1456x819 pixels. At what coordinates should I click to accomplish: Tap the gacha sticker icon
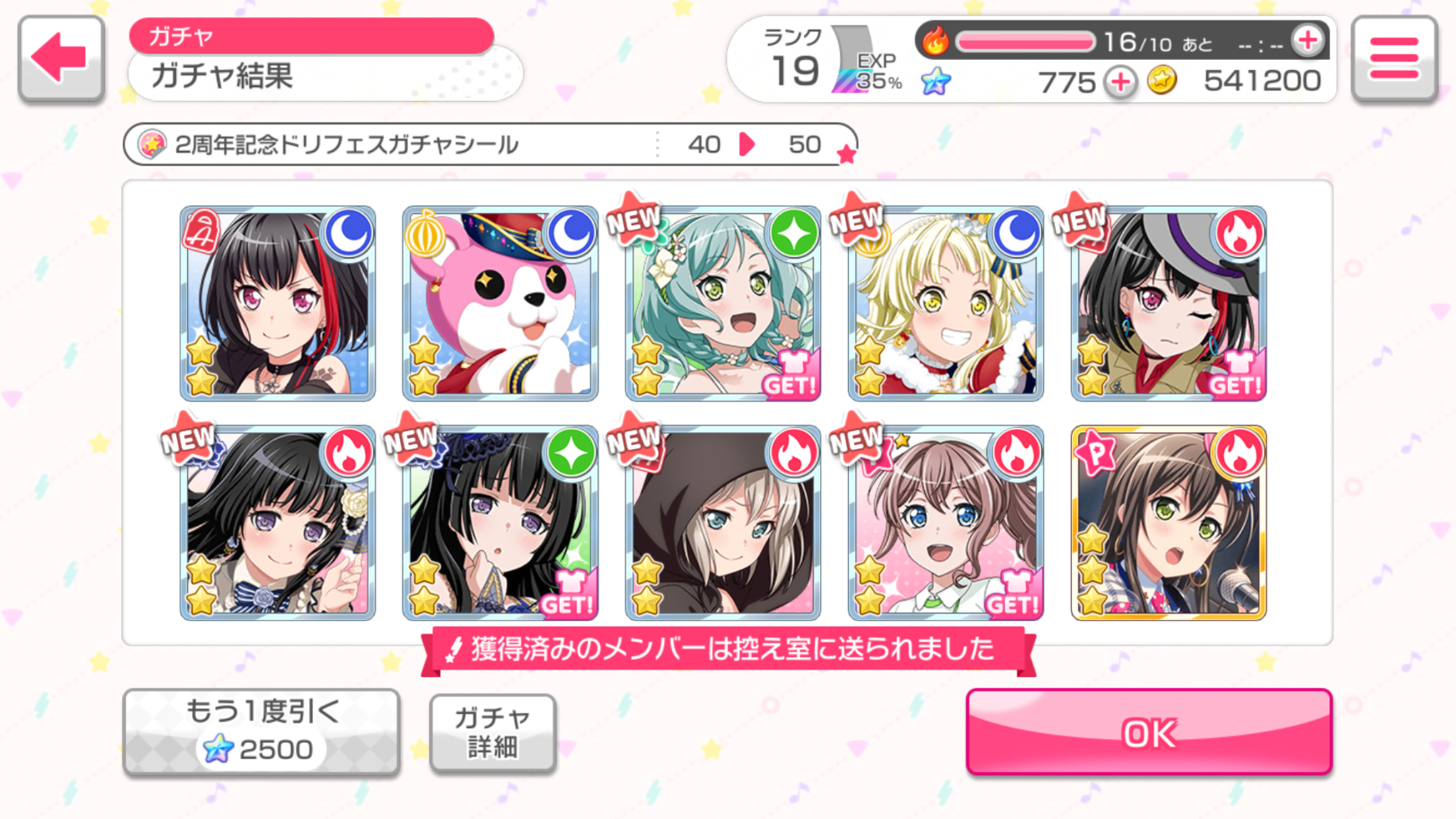[x=152, y=144]
